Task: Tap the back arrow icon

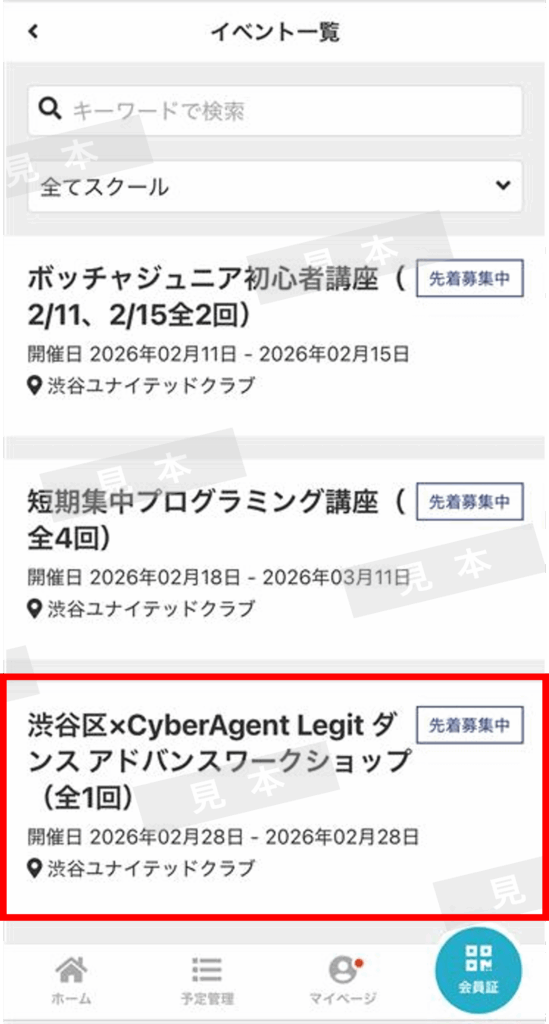Action: (x=34, y=31)
